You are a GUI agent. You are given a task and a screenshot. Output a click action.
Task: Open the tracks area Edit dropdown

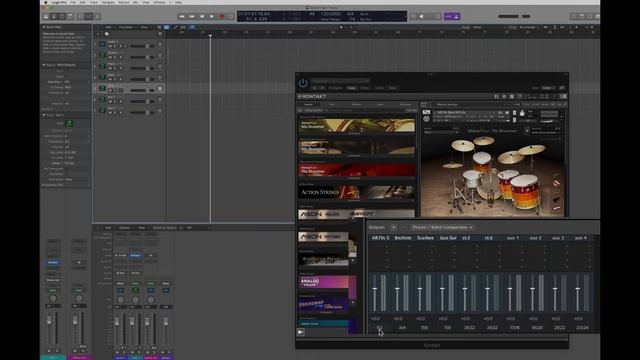(109, 27)
